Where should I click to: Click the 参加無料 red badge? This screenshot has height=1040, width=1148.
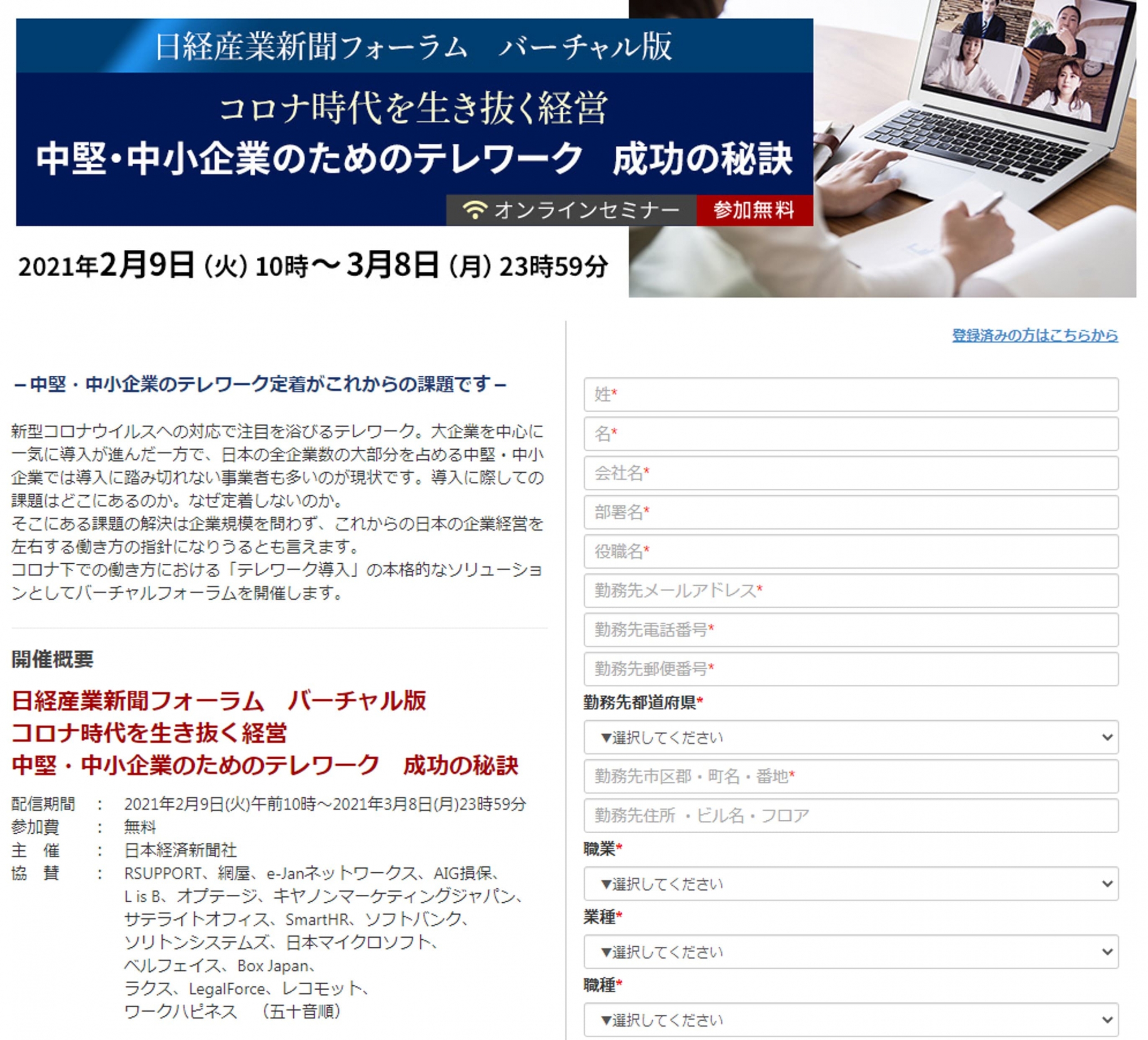click(x=755, y=210)
